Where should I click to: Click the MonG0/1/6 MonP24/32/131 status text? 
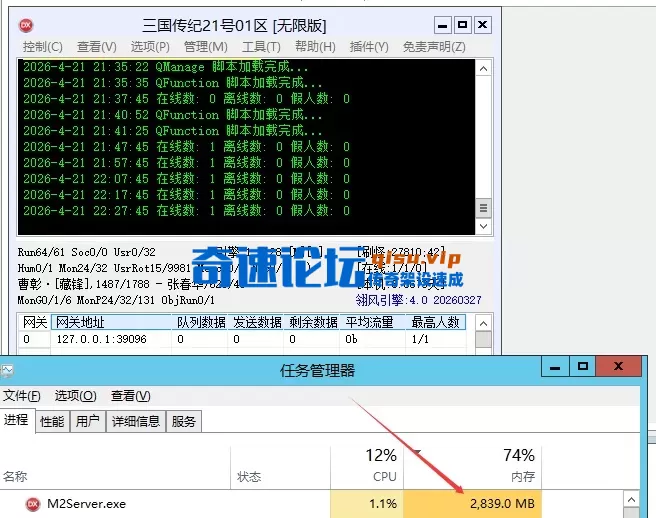point(116,300)
